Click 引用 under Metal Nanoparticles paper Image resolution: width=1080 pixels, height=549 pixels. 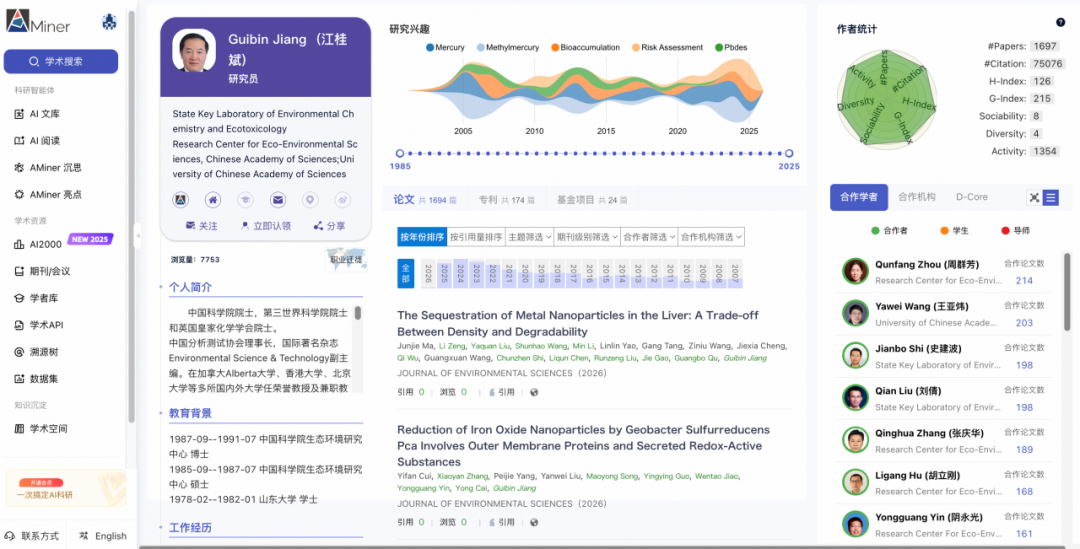tap(502, 392)
